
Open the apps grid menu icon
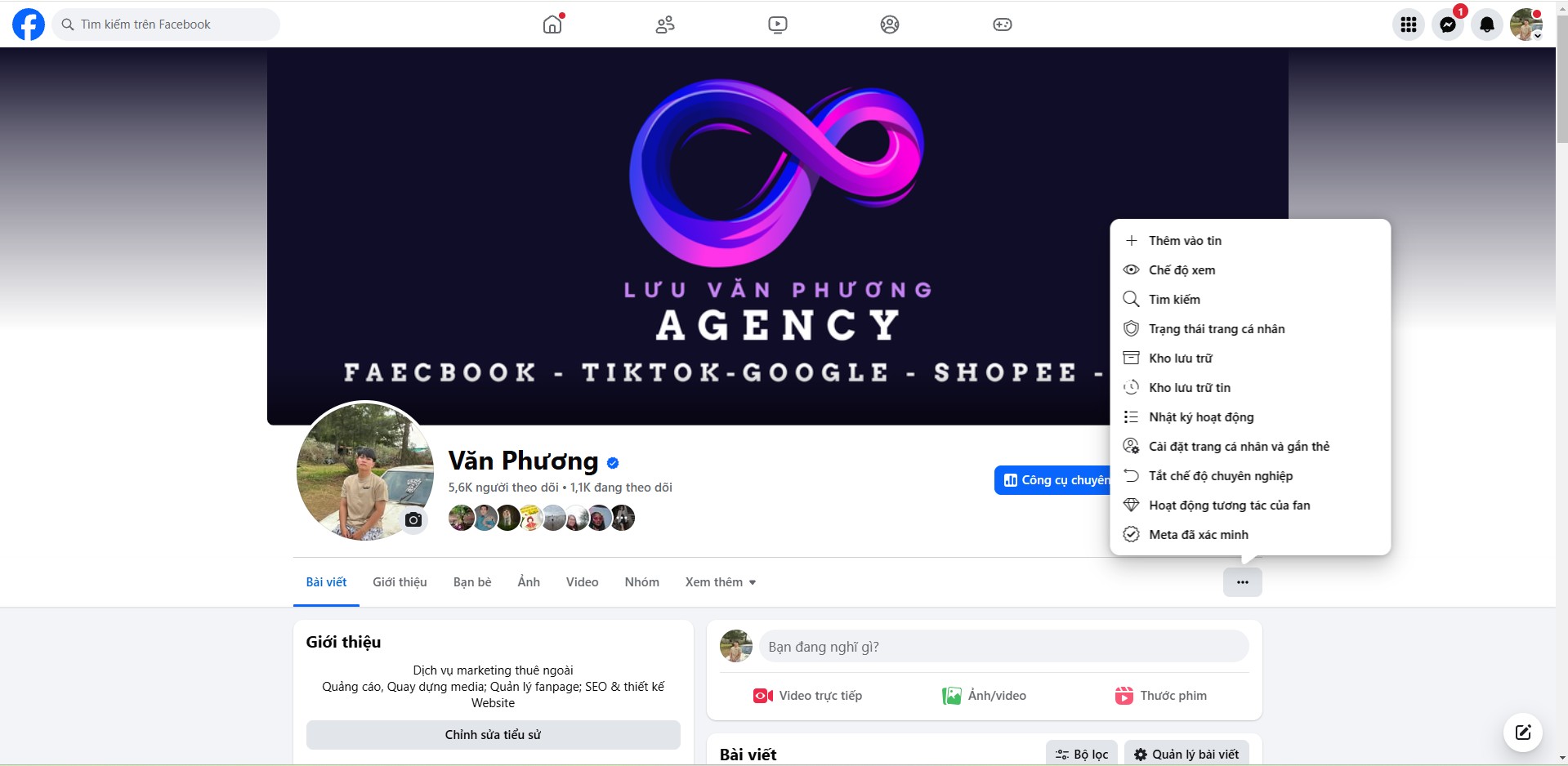pos(1409,24)
